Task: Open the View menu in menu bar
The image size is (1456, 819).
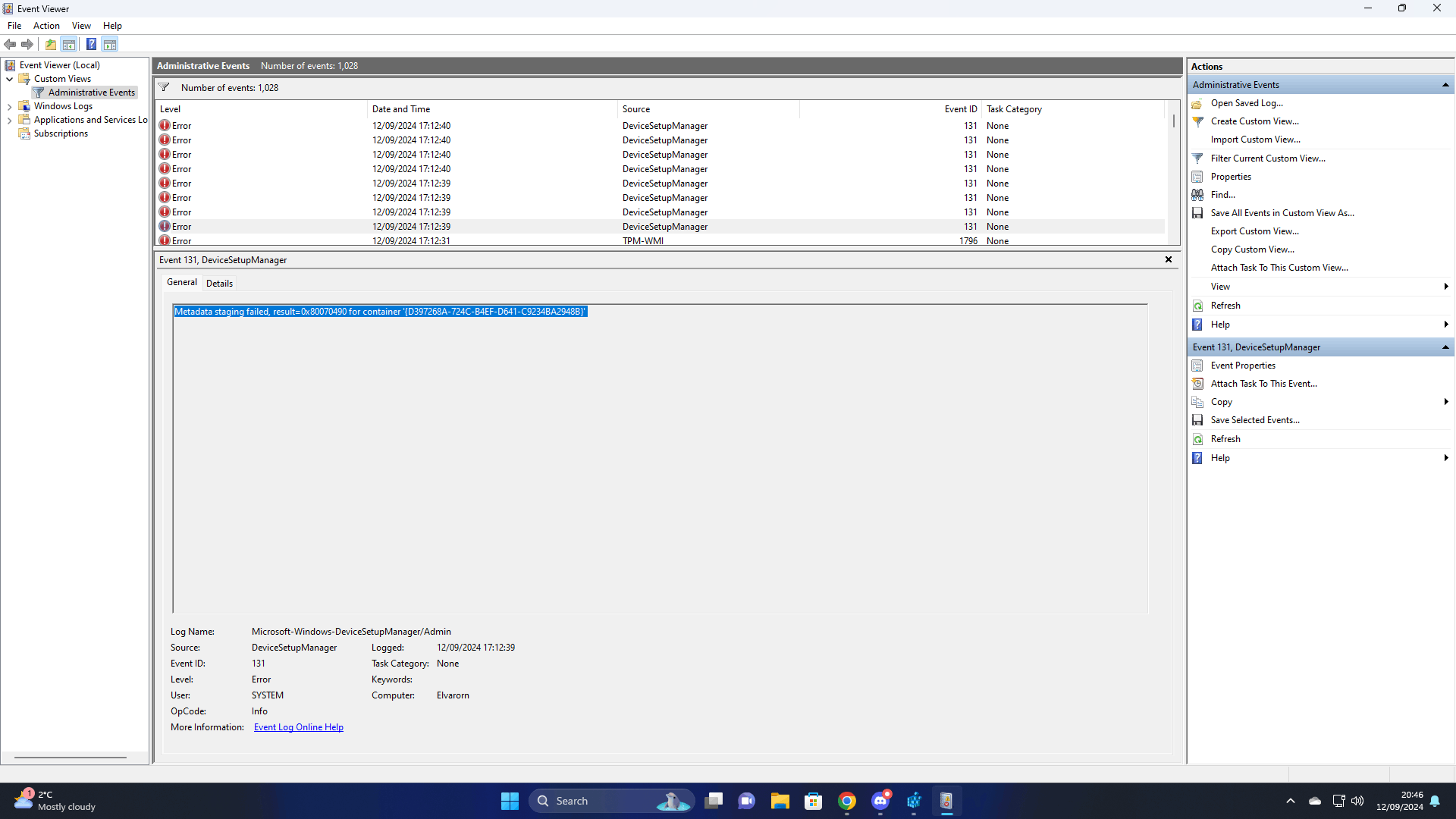Action: (81, 26)
